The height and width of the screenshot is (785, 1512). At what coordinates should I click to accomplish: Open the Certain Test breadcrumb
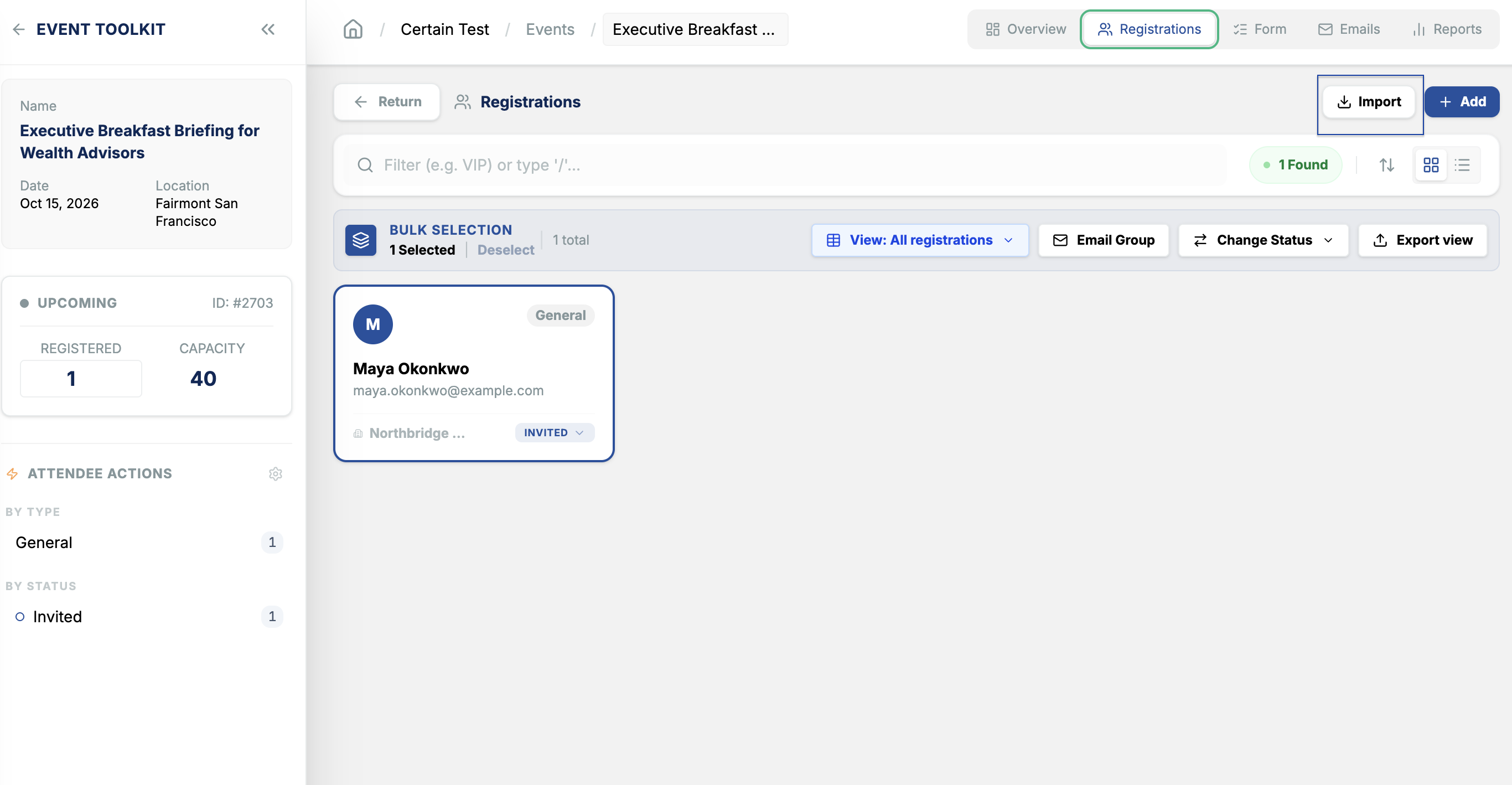(x=444, y=29)
